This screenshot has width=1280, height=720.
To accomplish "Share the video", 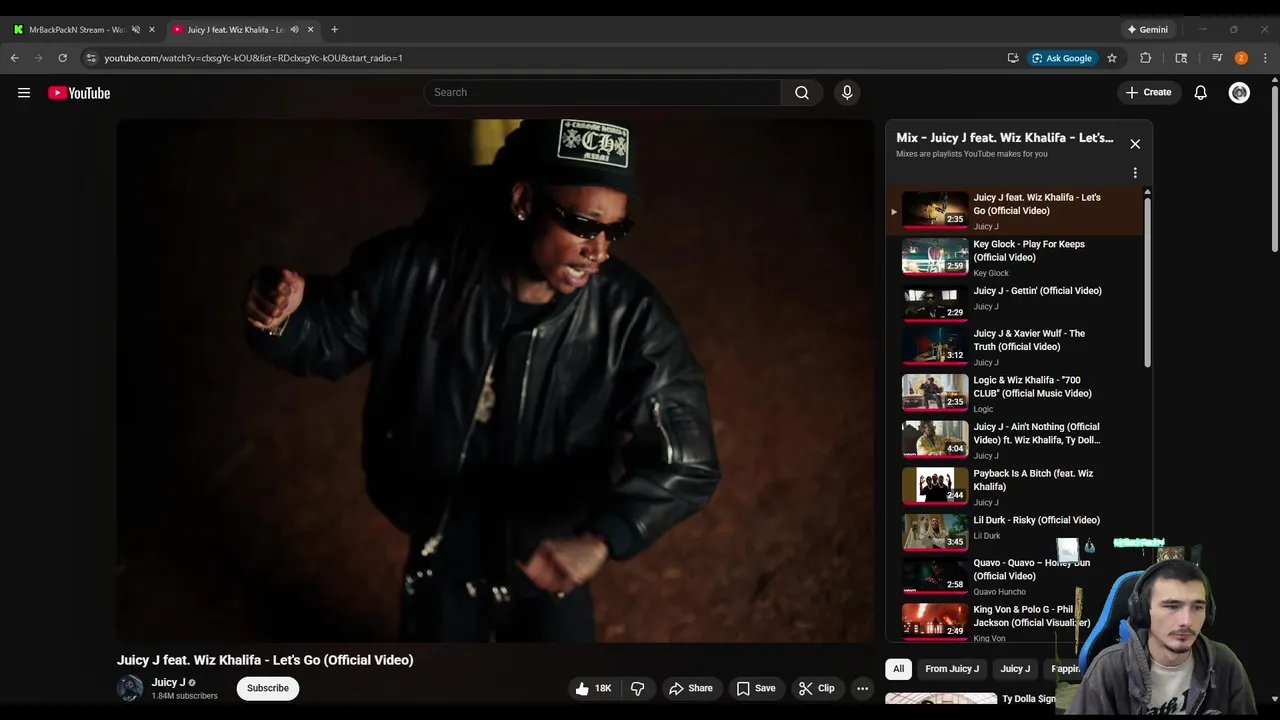I will pos(690,688).
